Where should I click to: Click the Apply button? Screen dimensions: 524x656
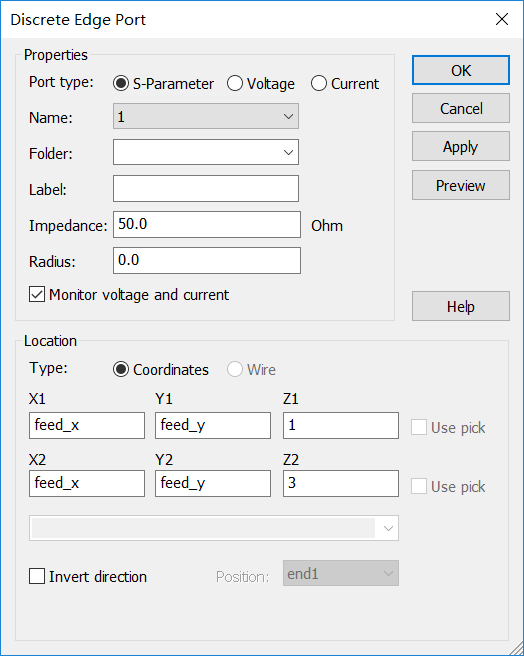461,146
